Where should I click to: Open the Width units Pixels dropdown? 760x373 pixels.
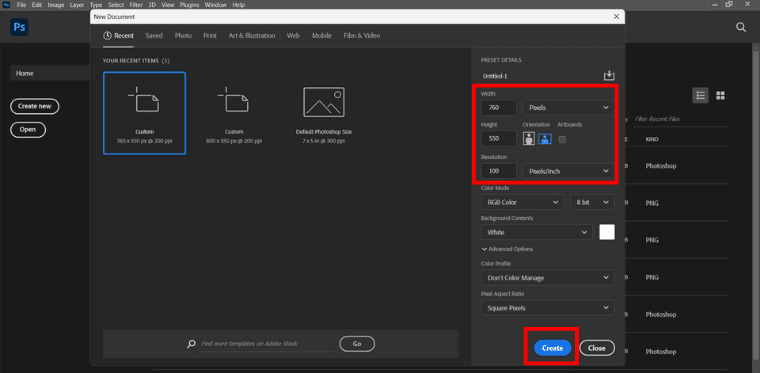(569, 108)
